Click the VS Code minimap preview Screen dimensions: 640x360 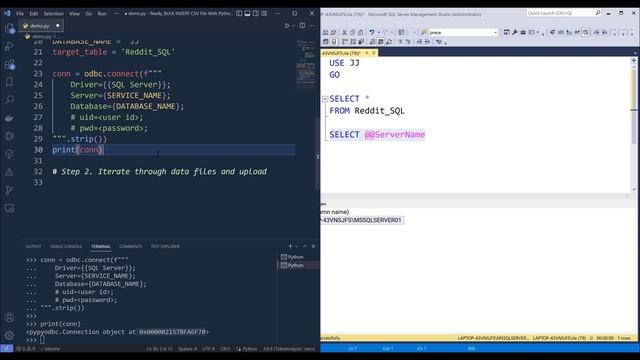(x=305, y=63)
